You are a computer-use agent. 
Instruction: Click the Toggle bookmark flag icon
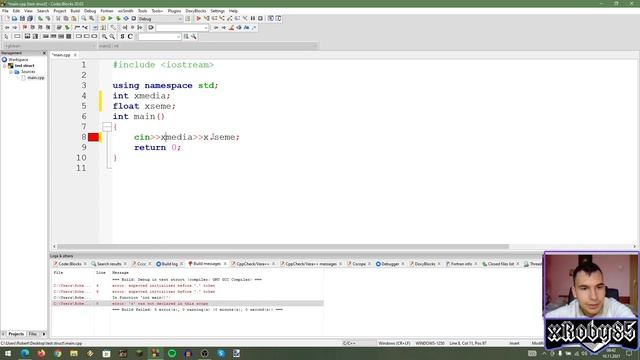pos(24,28)
